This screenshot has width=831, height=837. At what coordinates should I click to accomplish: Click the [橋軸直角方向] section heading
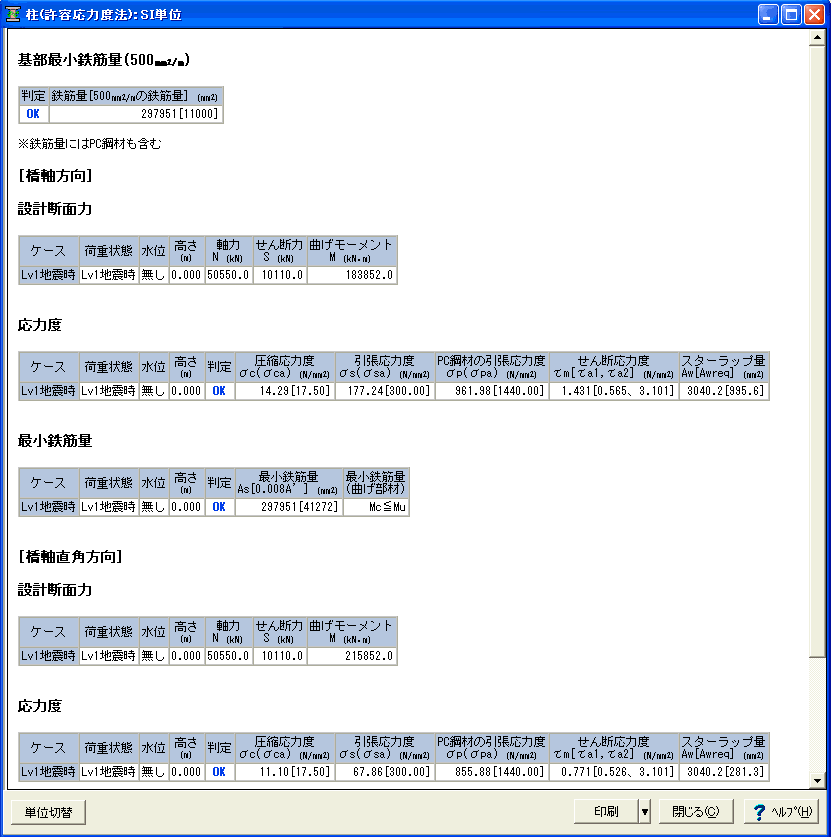coord(70,557)
